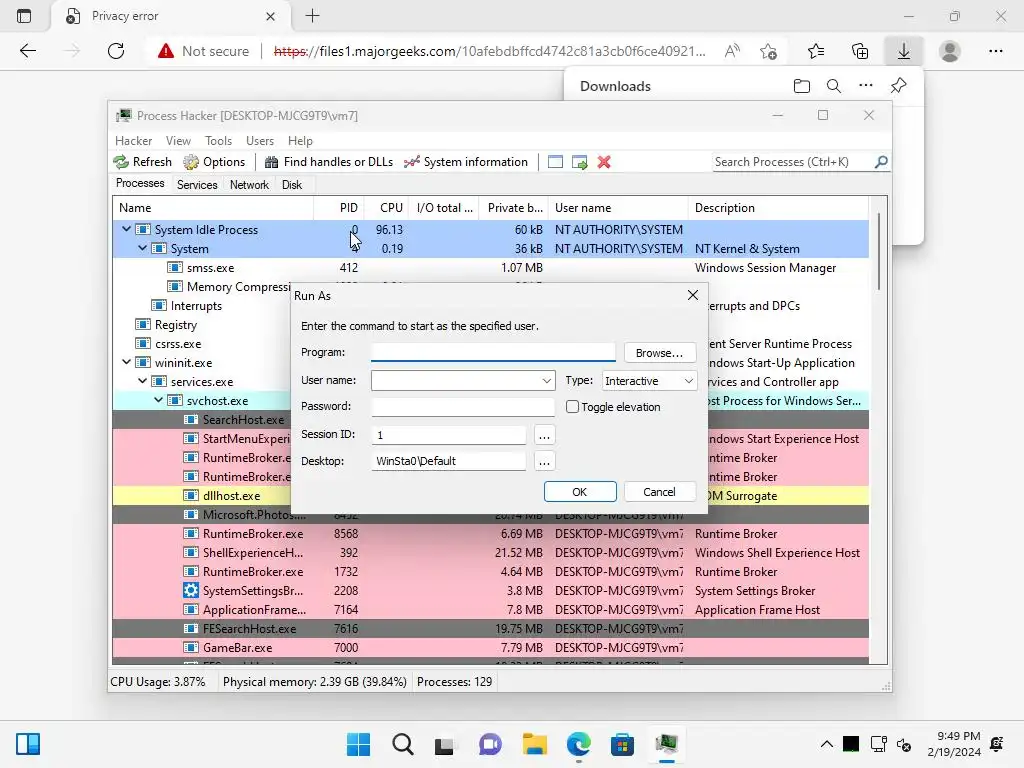Screen dimensions: 1024x768
Task: Switch to the Disk tab
Action: [x=292, y=185]
